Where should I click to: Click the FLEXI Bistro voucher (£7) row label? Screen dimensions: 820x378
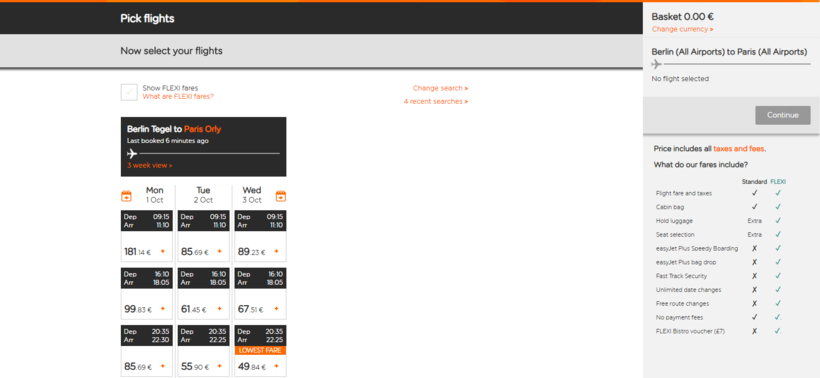click(x=690, y=331)
